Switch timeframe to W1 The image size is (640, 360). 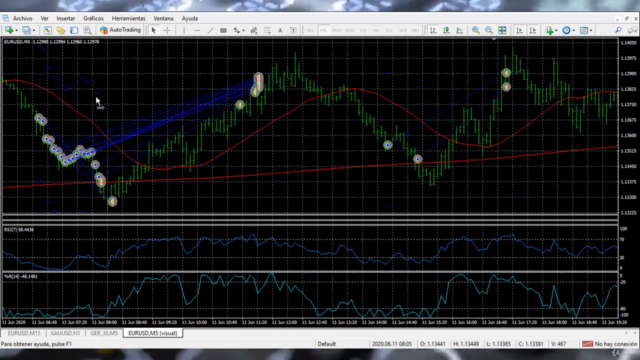tap(402, 30)
